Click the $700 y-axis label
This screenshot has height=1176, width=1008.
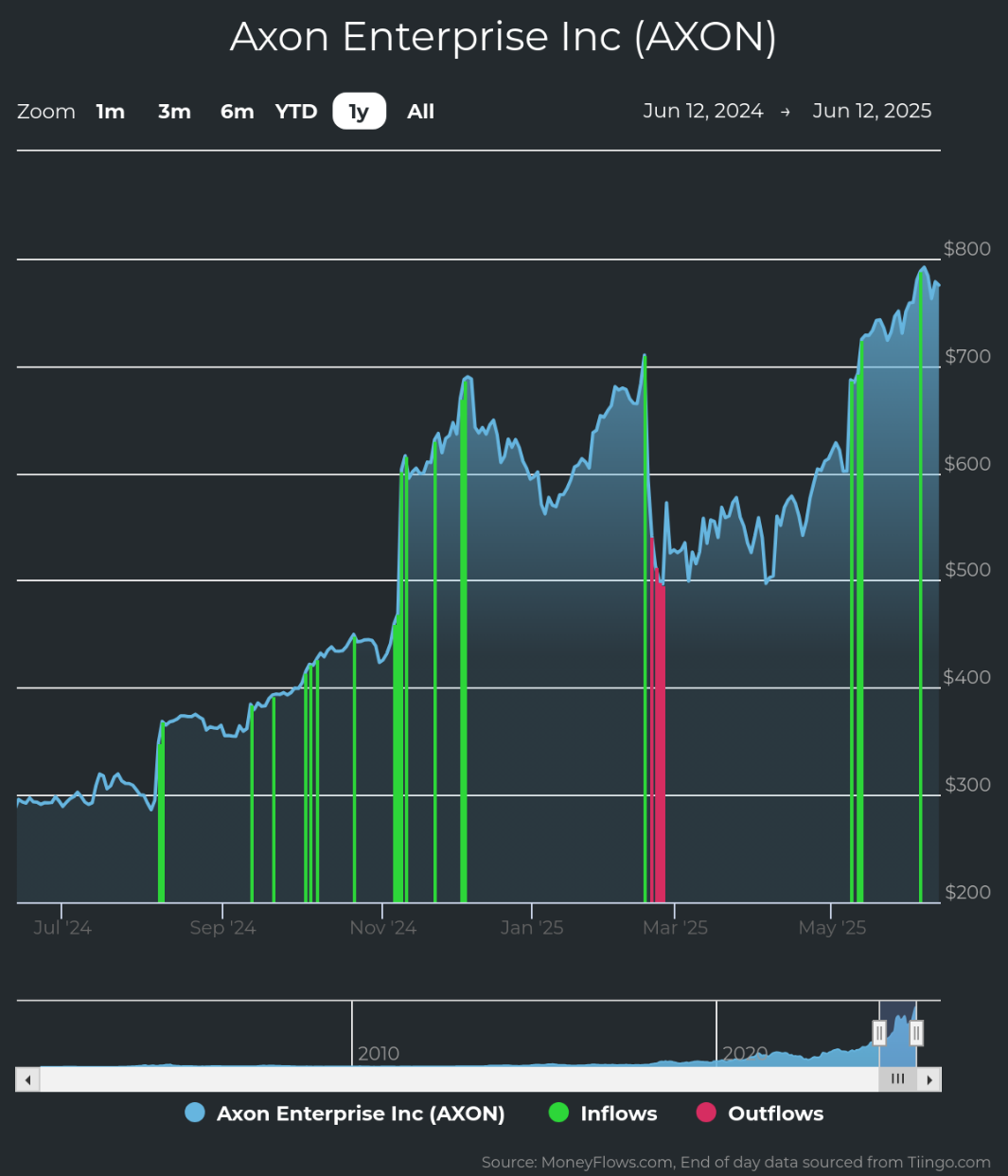click(x=967, y=356)
